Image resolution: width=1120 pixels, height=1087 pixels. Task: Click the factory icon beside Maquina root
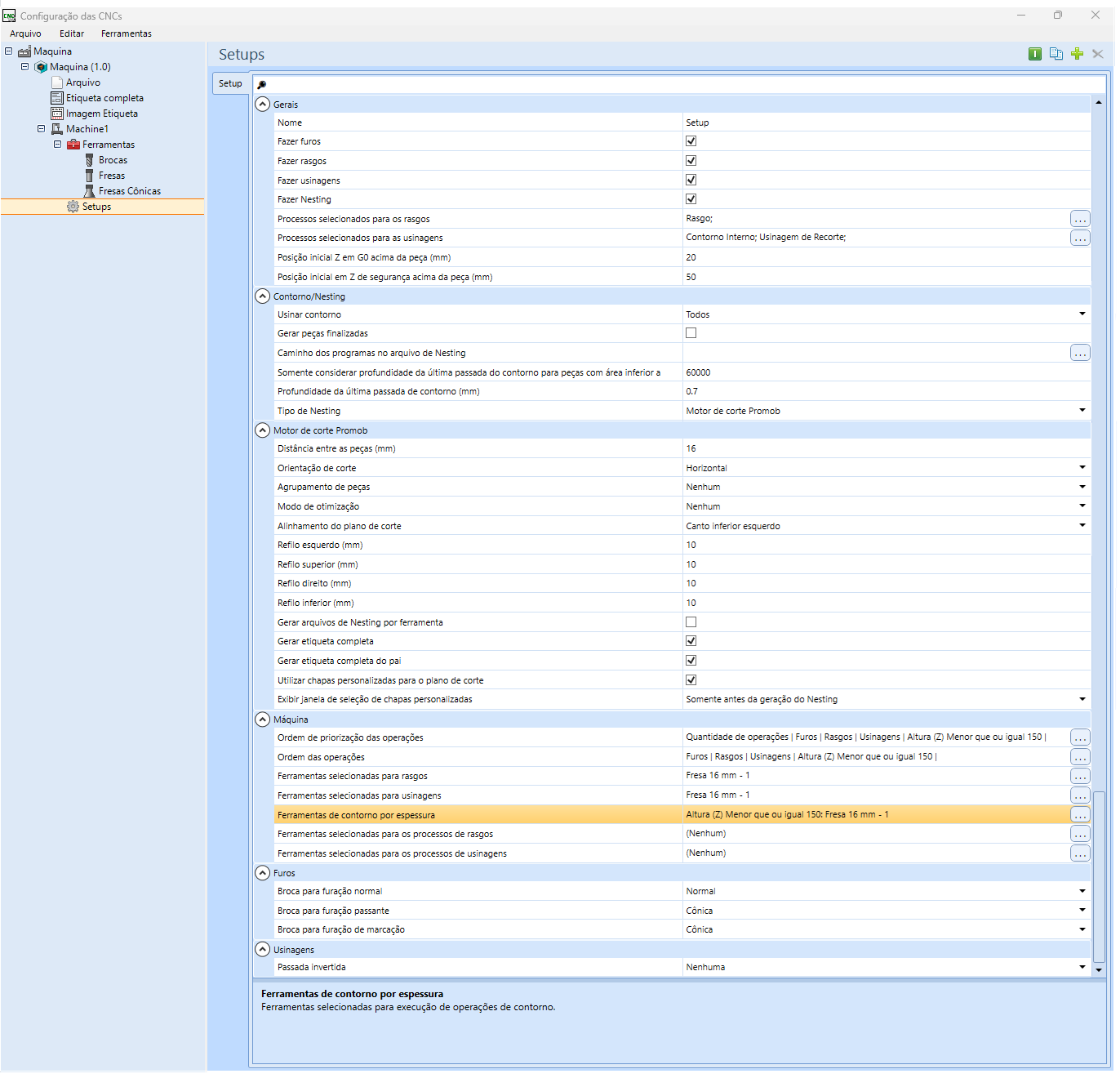24,51
